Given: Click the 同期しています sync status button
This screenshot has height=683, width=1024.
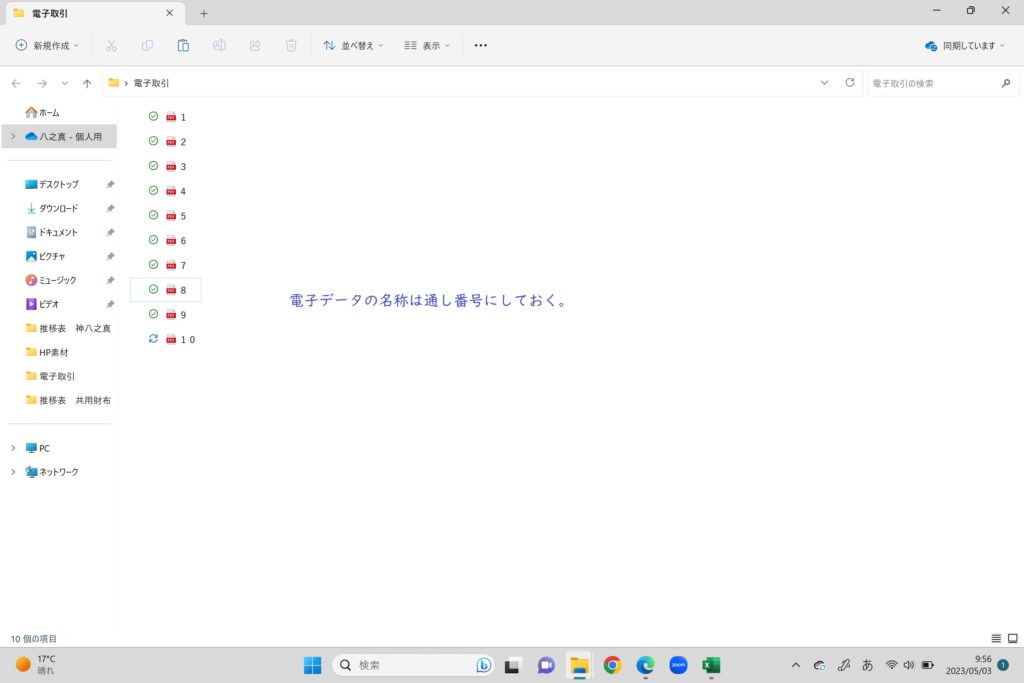Looking at the screenshot, I should tap(961, 45).
